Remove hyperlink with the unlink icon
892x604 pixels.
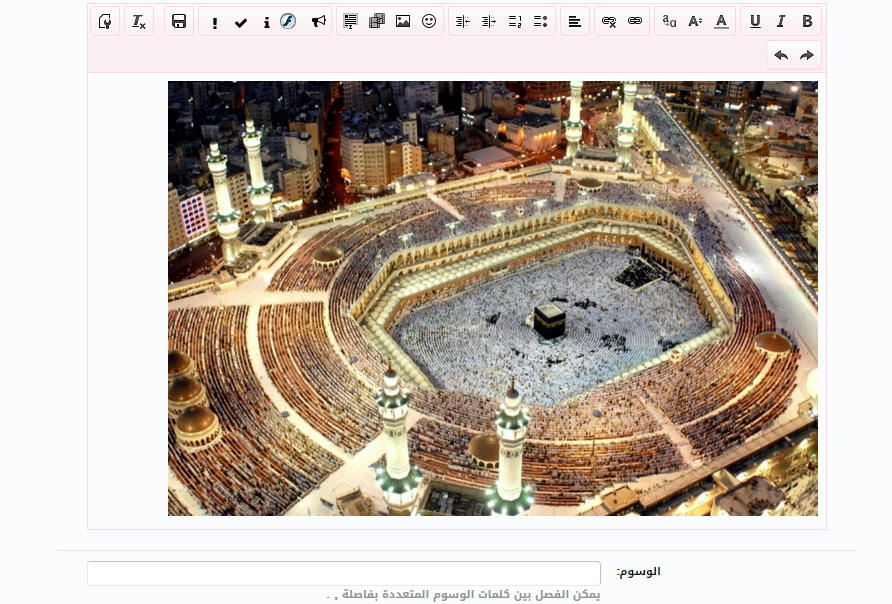(x=609, y=22)
